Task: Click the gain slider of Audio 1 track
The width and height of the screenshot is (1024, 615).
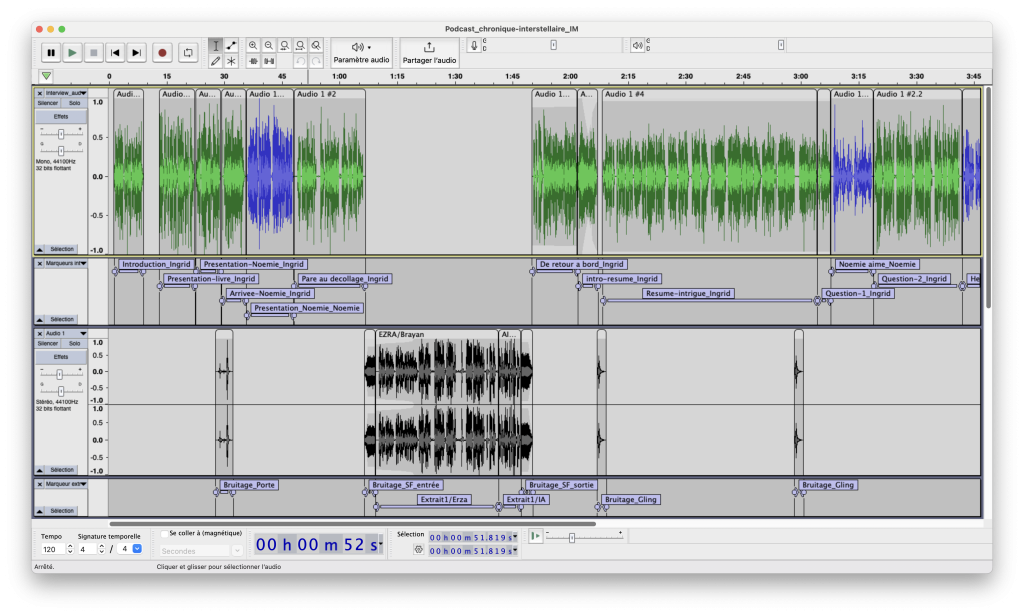Action: pos(59,374)
